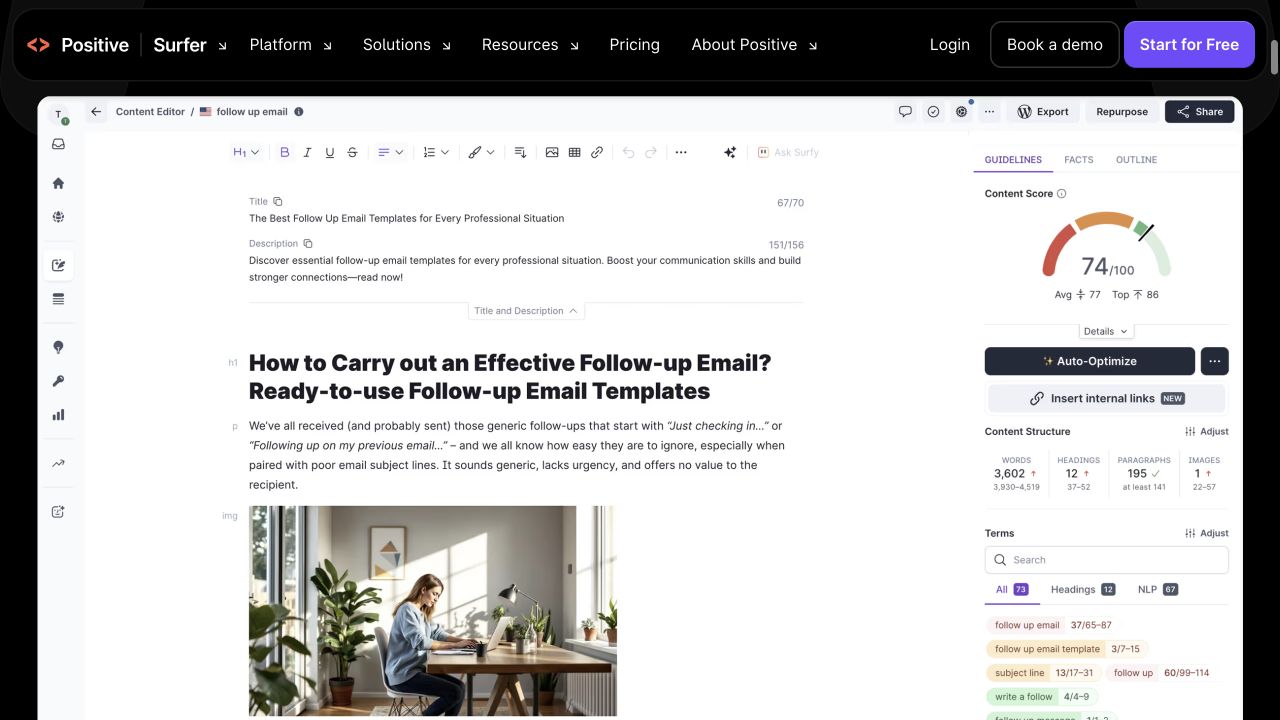Viewport: 1280px width, 720px height.
Task: Click Export to WordPress
Action: pyautogui.click(x=1043, y=112)
